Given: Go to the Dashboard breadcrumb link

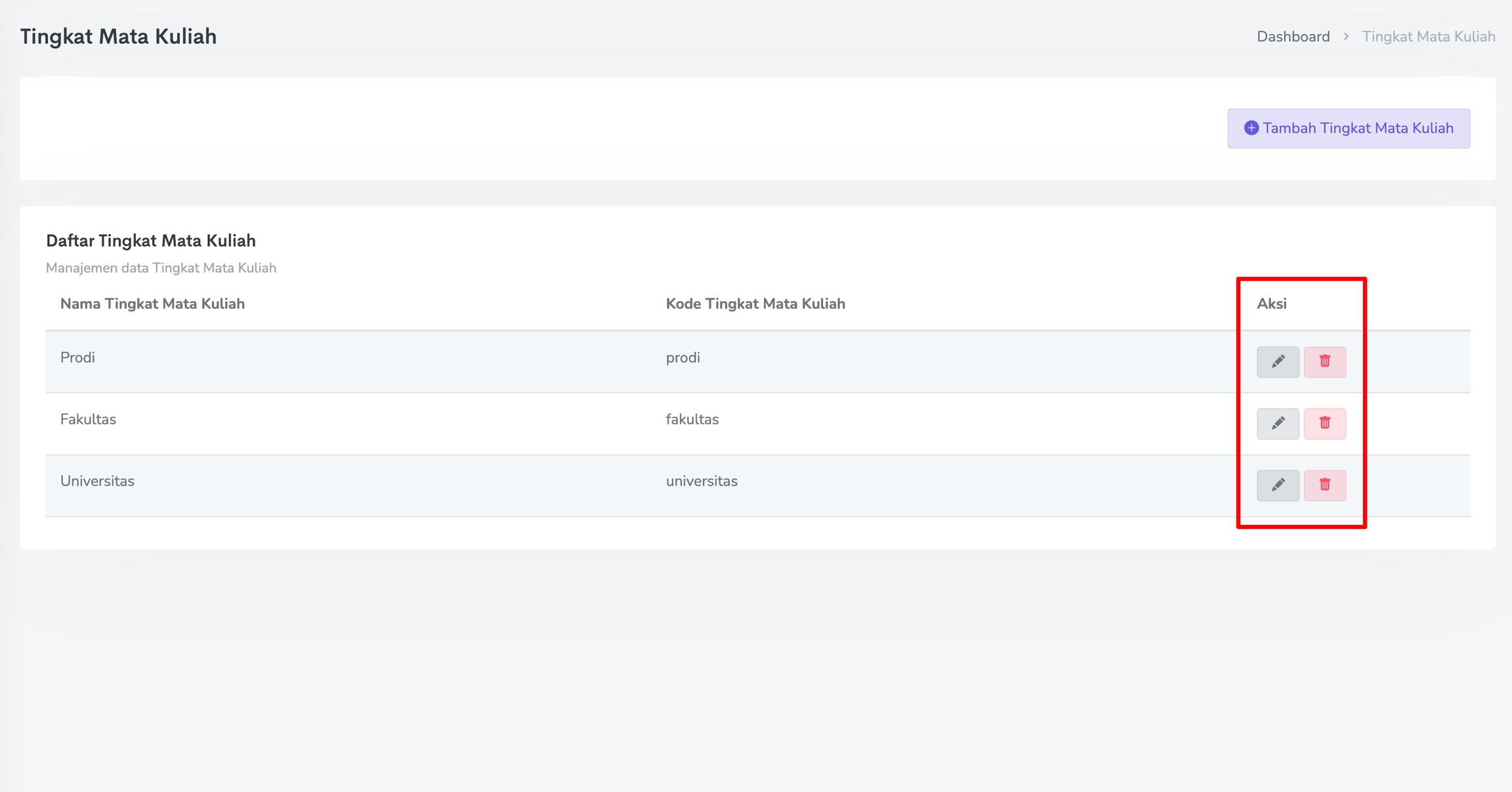Looking at the screenshot, I should click(x=1293, y=37).
